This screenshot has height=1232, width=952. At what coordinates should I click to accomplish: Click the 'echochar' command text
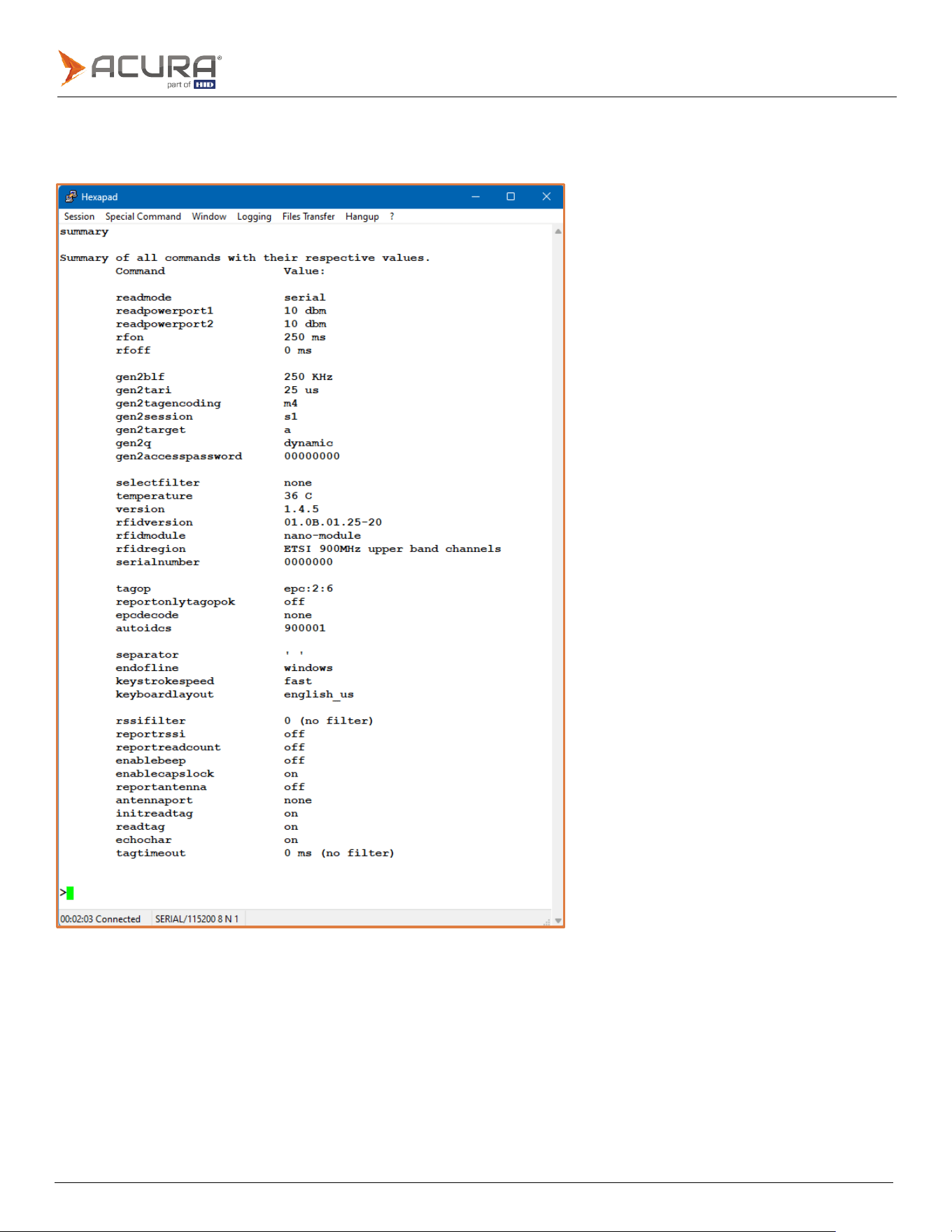pos(143,840)
